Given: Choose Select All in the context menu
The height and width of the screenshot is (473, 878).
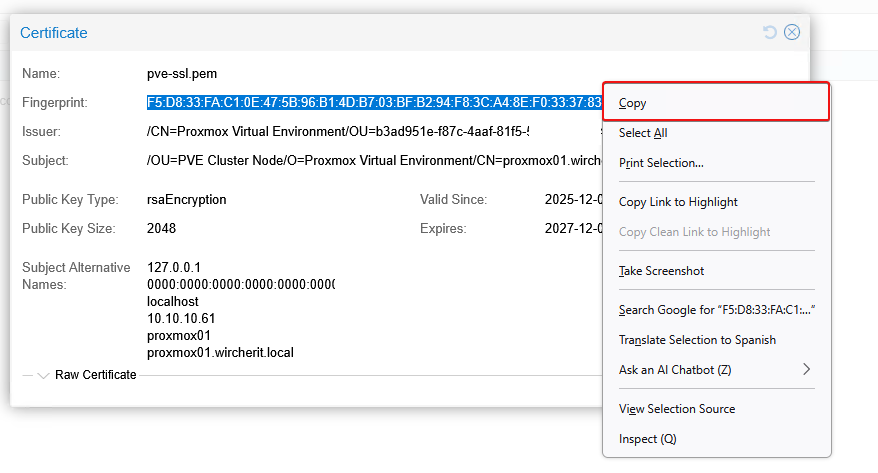Looking at the screenshot, I should coord(643,133).
